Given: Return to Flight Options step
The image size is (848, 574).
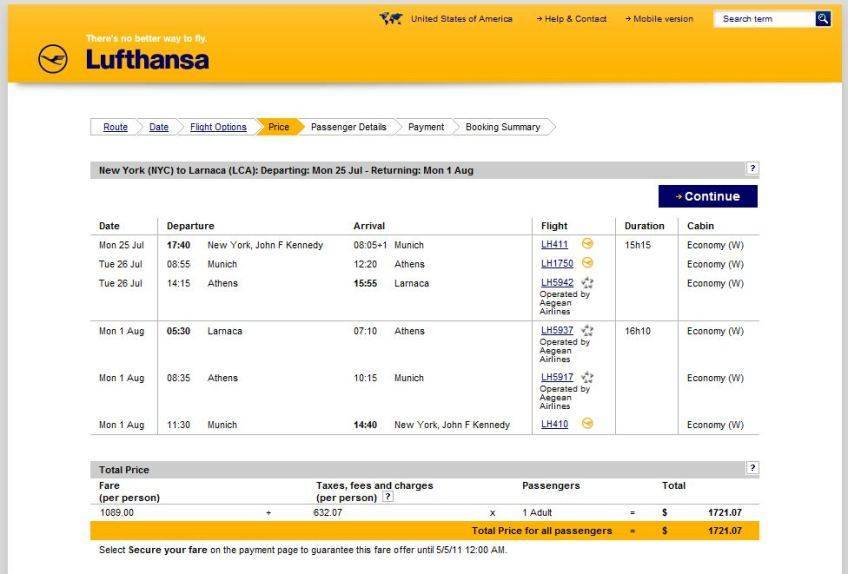Looking at the screenshot, I should tap(218, 127).
